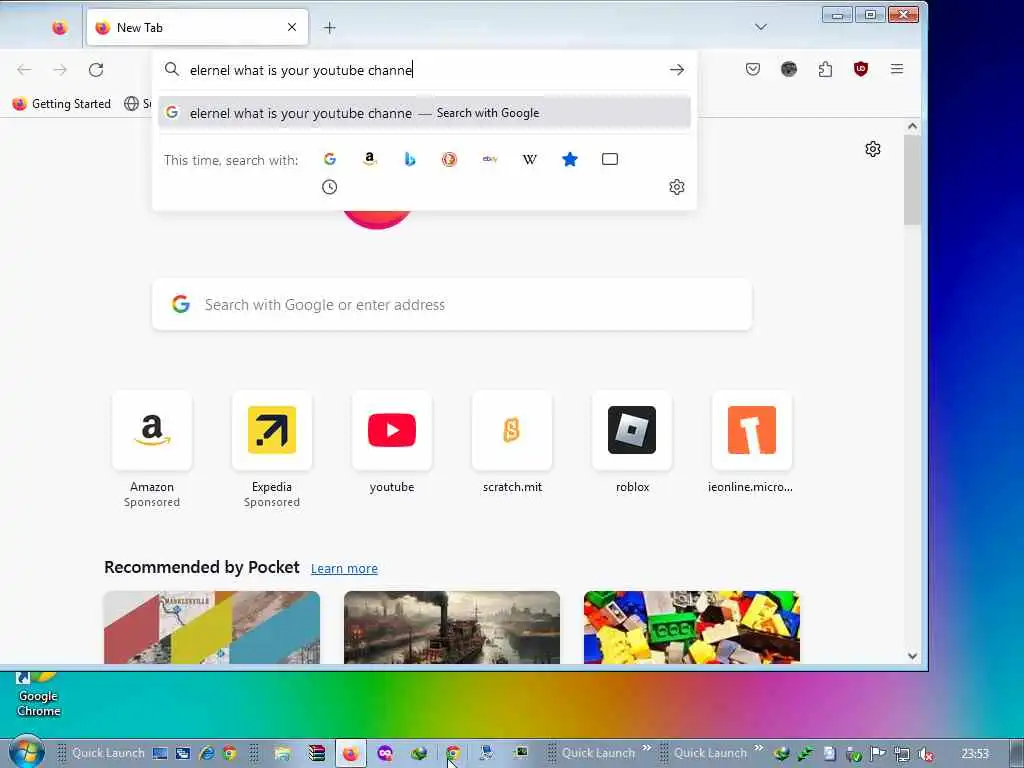Screen dimensions: 1024x768
Task: Open the file explorer folder taskbar icon
Action: click(283, 754)
